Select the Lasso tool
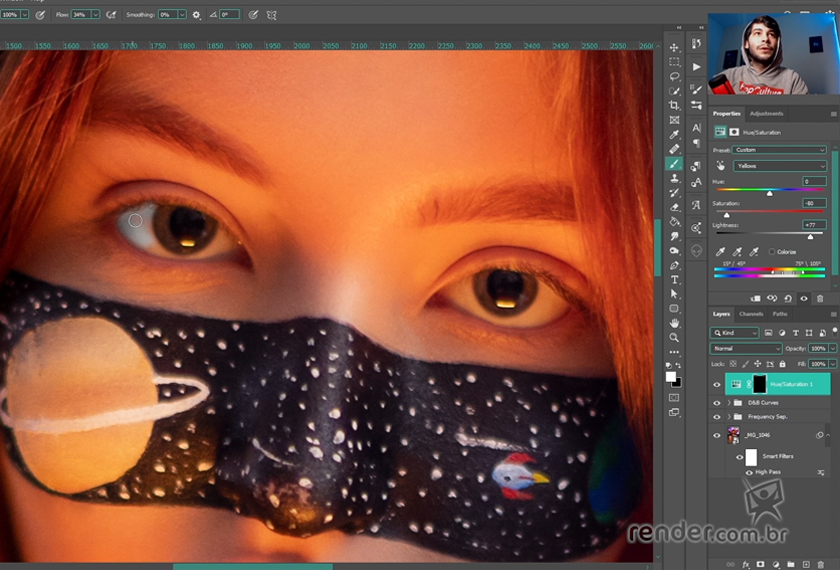Viewport: 840px width, 570px height. pyautogui.click(x=674, y=76)
